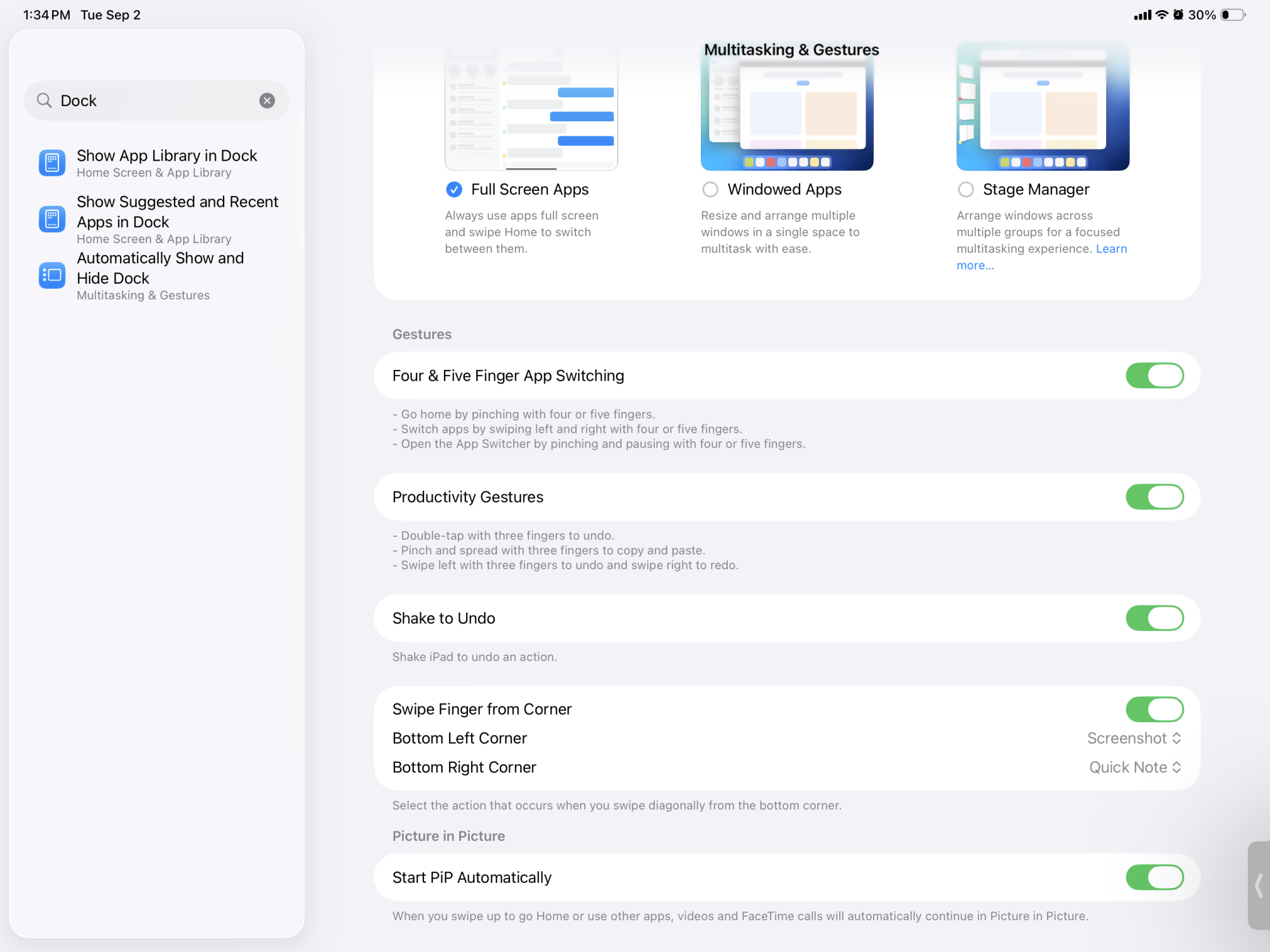The image size is (1270, 952).
Task: Tap the battery icon in status bar
Action: click(1233, 15)
